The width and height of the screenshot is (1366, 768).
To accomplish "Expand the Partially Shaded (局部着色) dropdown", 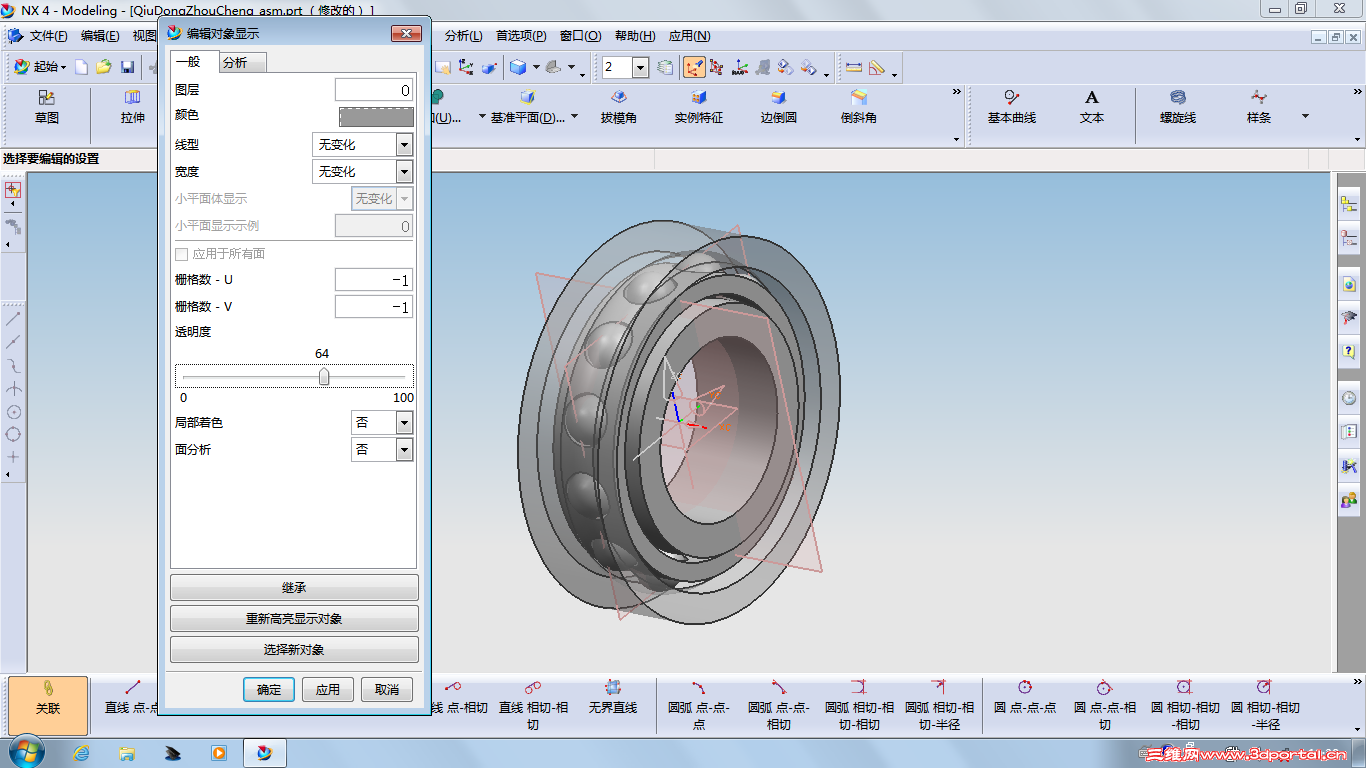I will (x=404, y=423).
